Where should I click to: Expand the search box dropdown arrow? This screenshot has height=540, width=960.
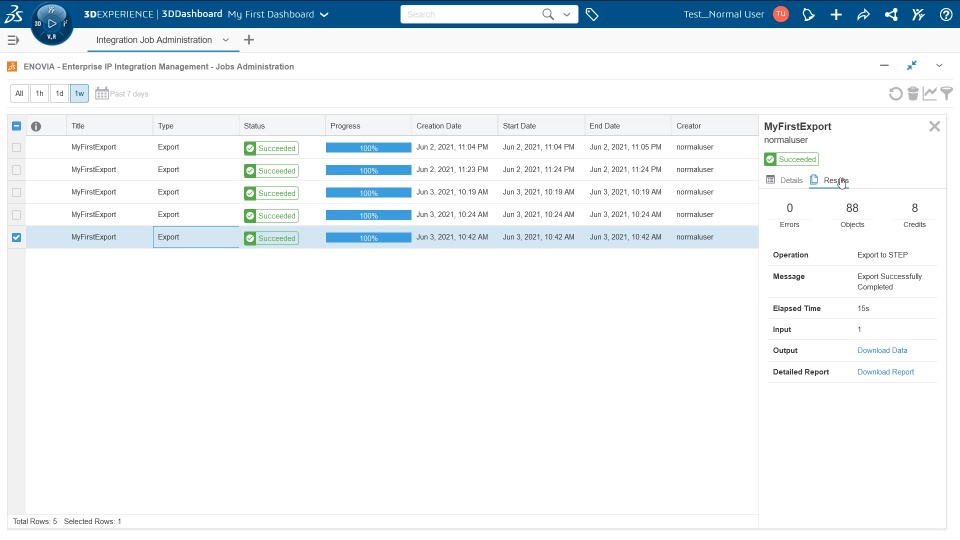(568, 15)
